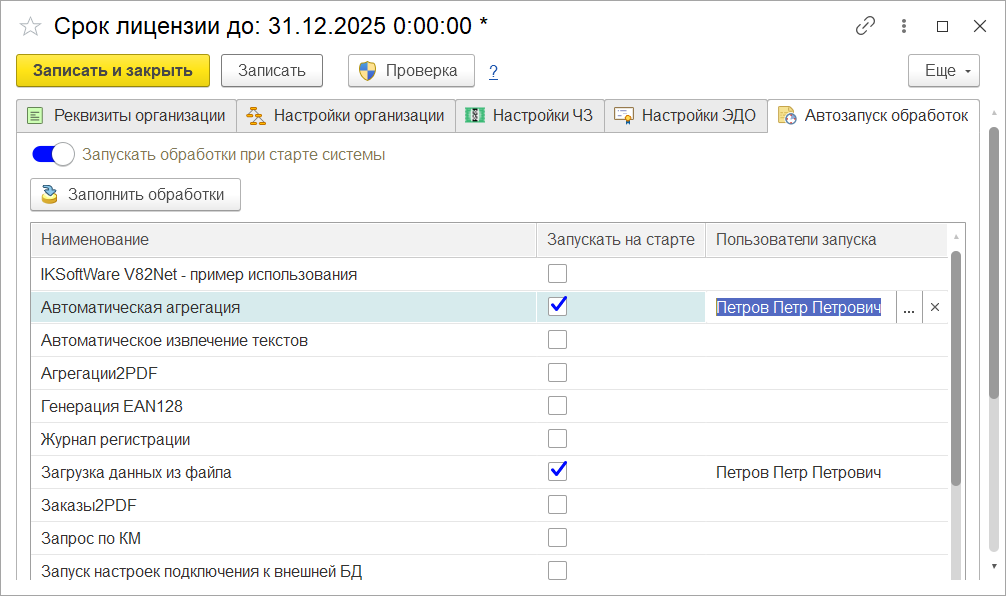Toggle Запускать обработки при старте системы switch
The width and height of the screenshot is (1006, 596).
coord(54,154)
